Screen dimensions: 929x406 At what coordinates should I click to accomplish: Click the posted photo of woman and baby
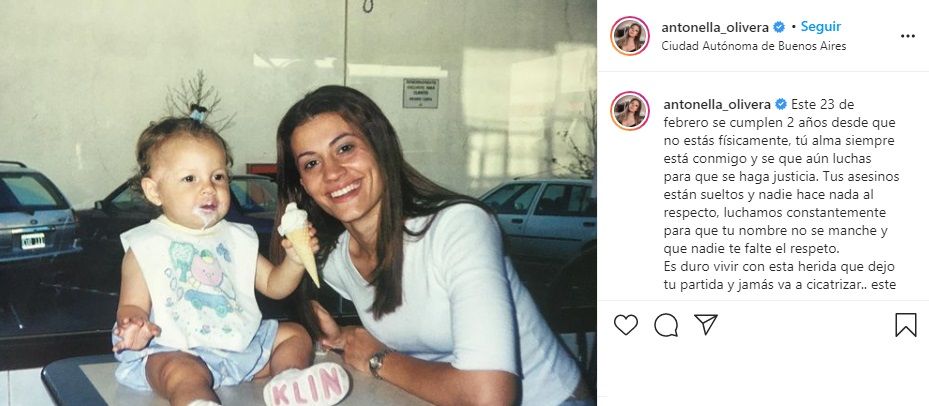(298, 203)
